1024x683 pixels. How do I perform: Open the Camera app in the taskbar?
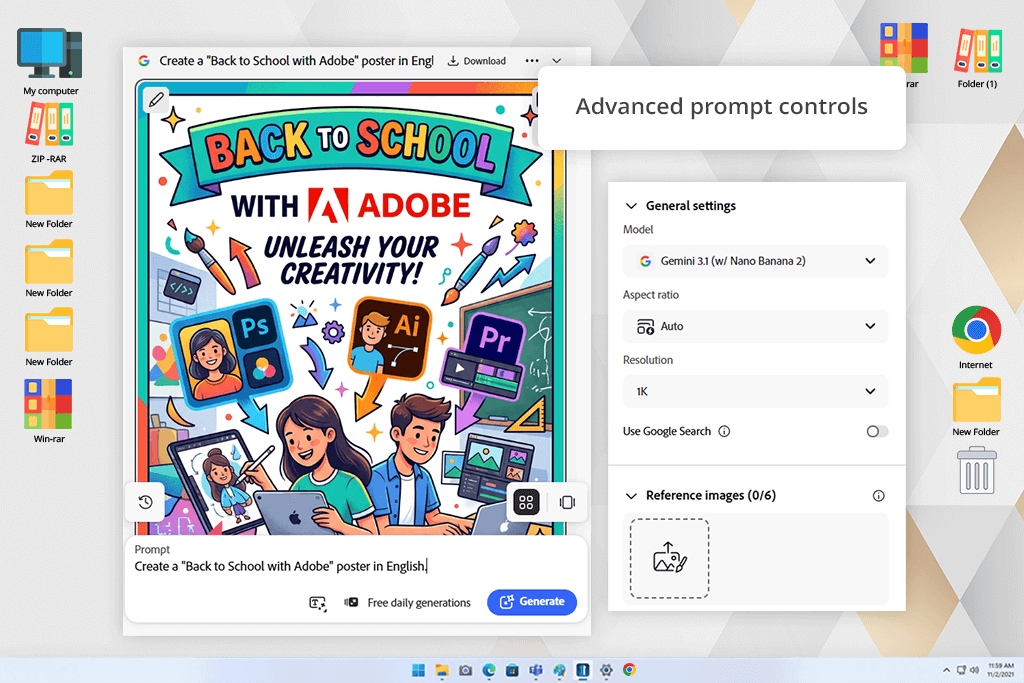tap(466, 670)
